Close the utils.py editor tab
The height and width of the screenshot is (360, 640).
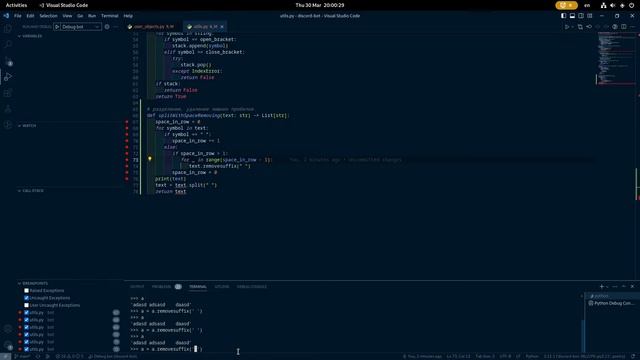click(x=222, y=27)
